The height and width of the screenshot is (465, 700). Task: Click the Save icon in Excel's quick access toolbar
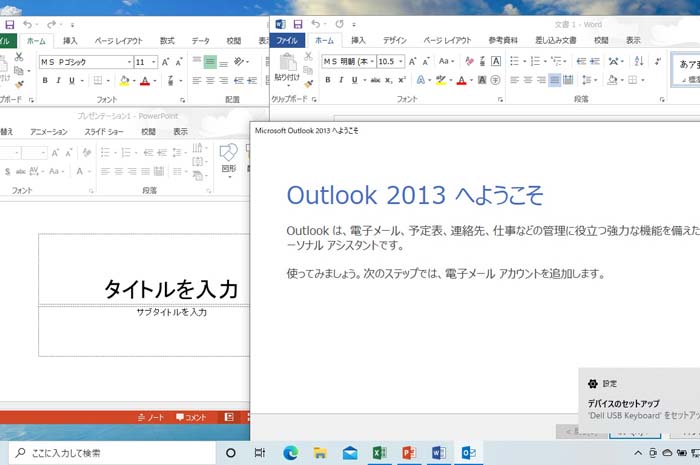tap(9, 25)
